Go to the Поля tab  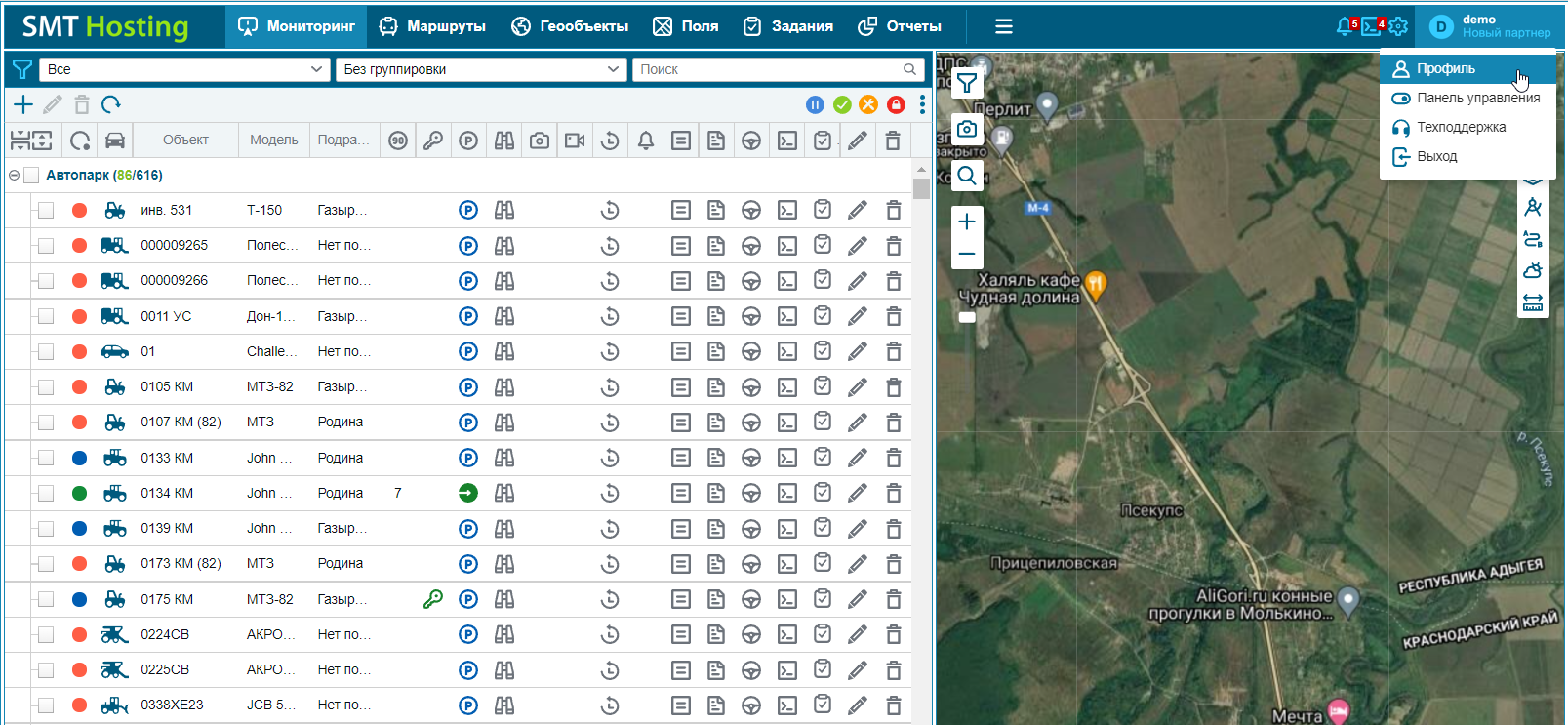[685, 26]
